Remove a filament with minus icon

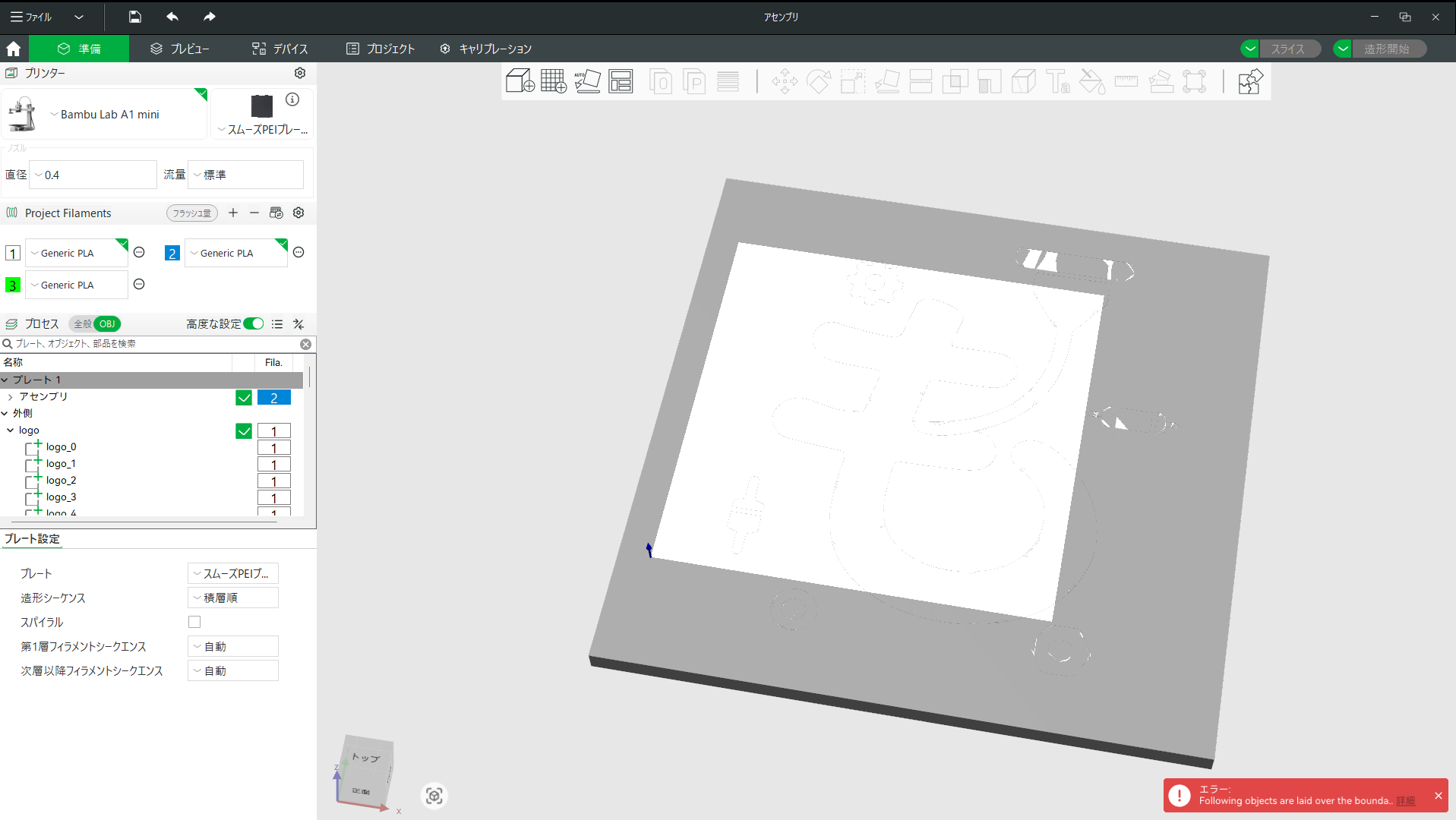coord(254,213)
